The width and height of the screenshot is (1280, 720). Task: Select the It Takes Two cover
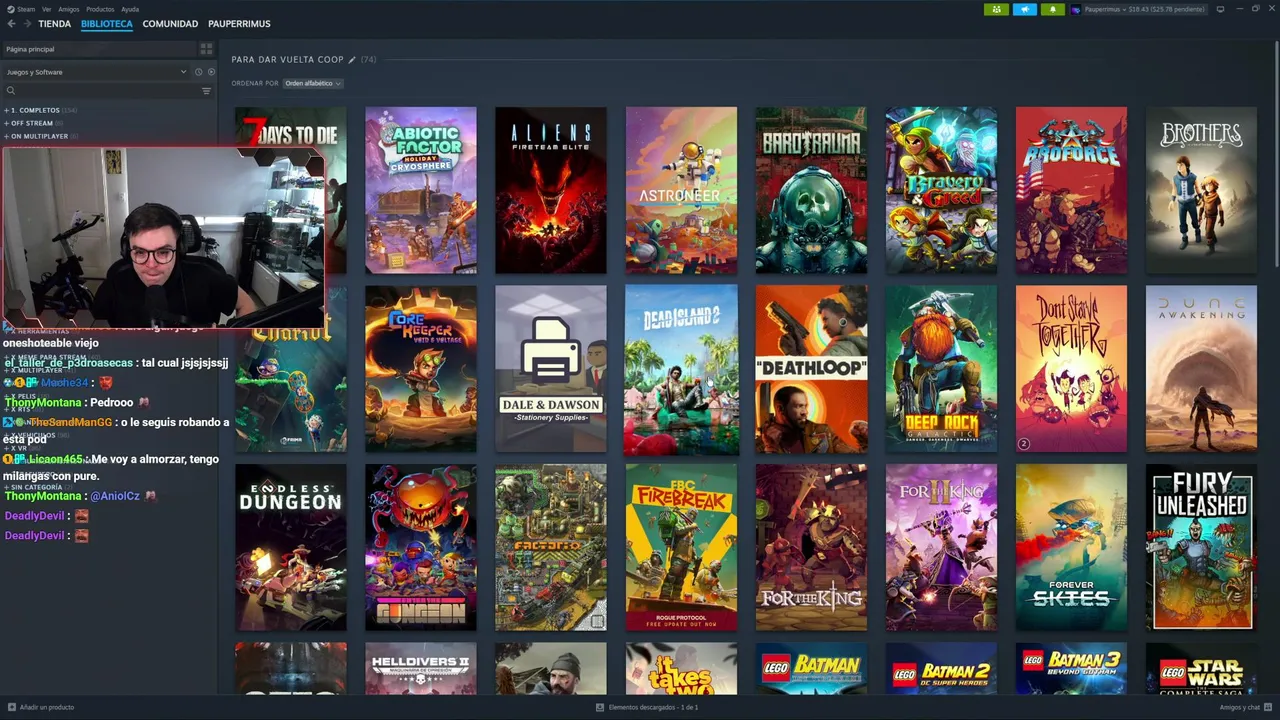681,669
